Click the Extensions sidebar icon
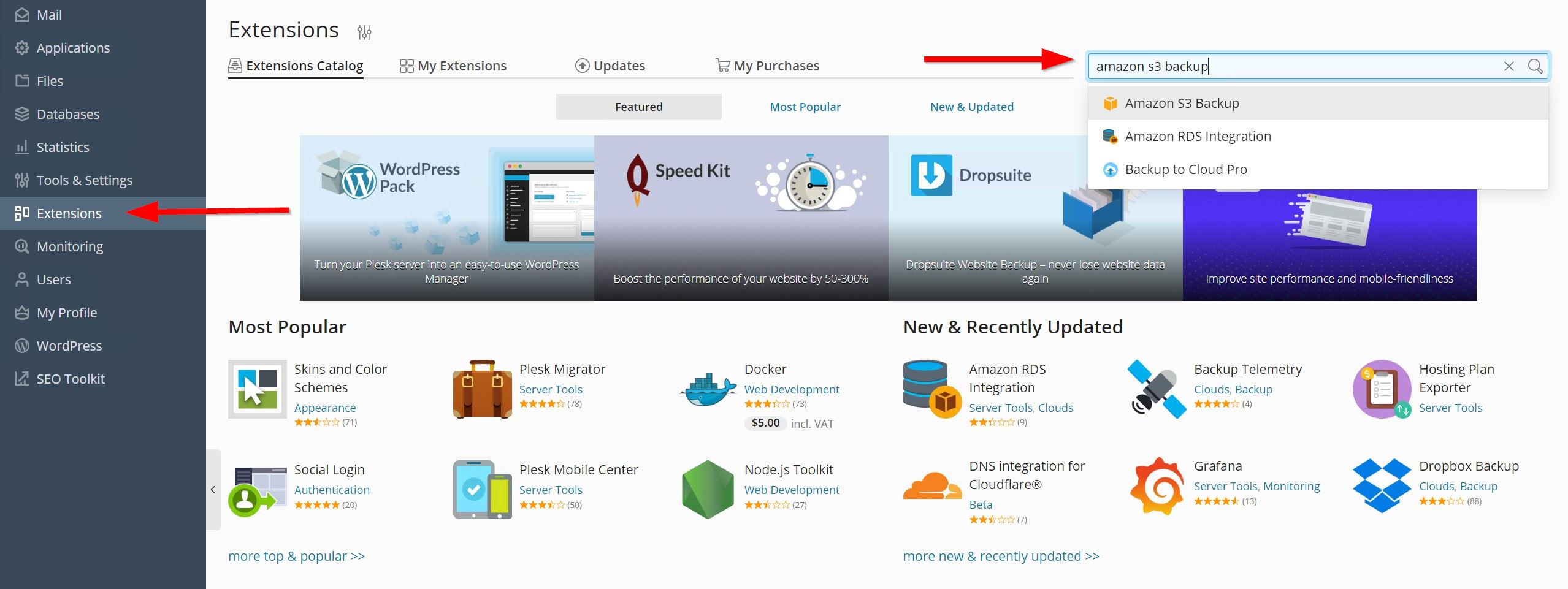The image size is (1568, 589). pos(22,213)
